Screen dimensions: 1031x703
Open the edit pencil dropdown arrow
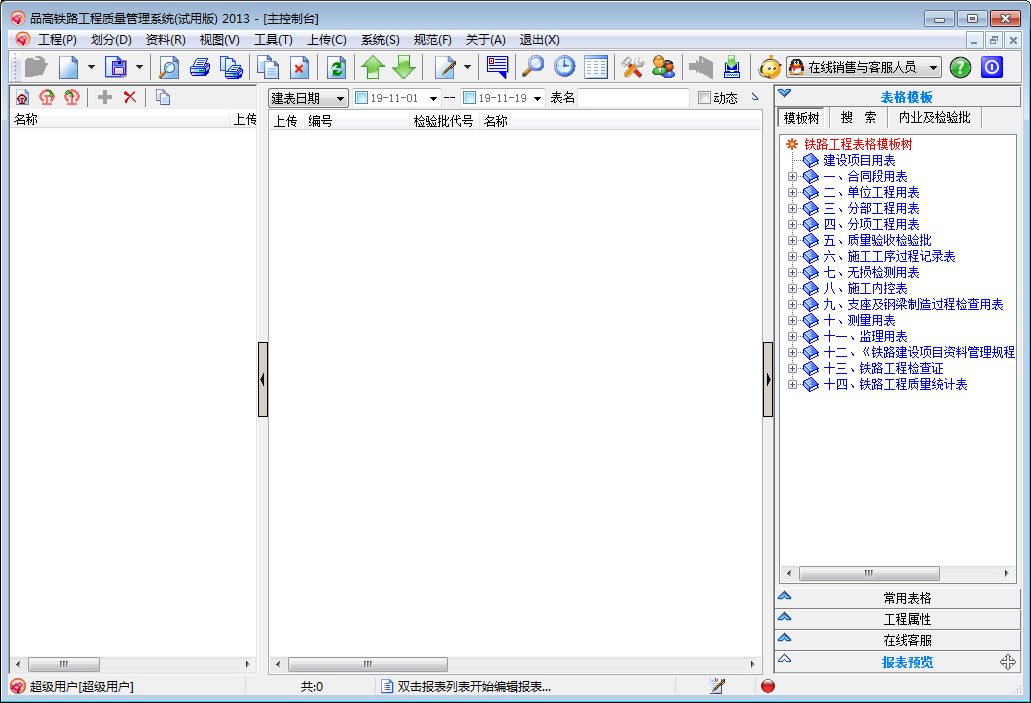(468, 67)
